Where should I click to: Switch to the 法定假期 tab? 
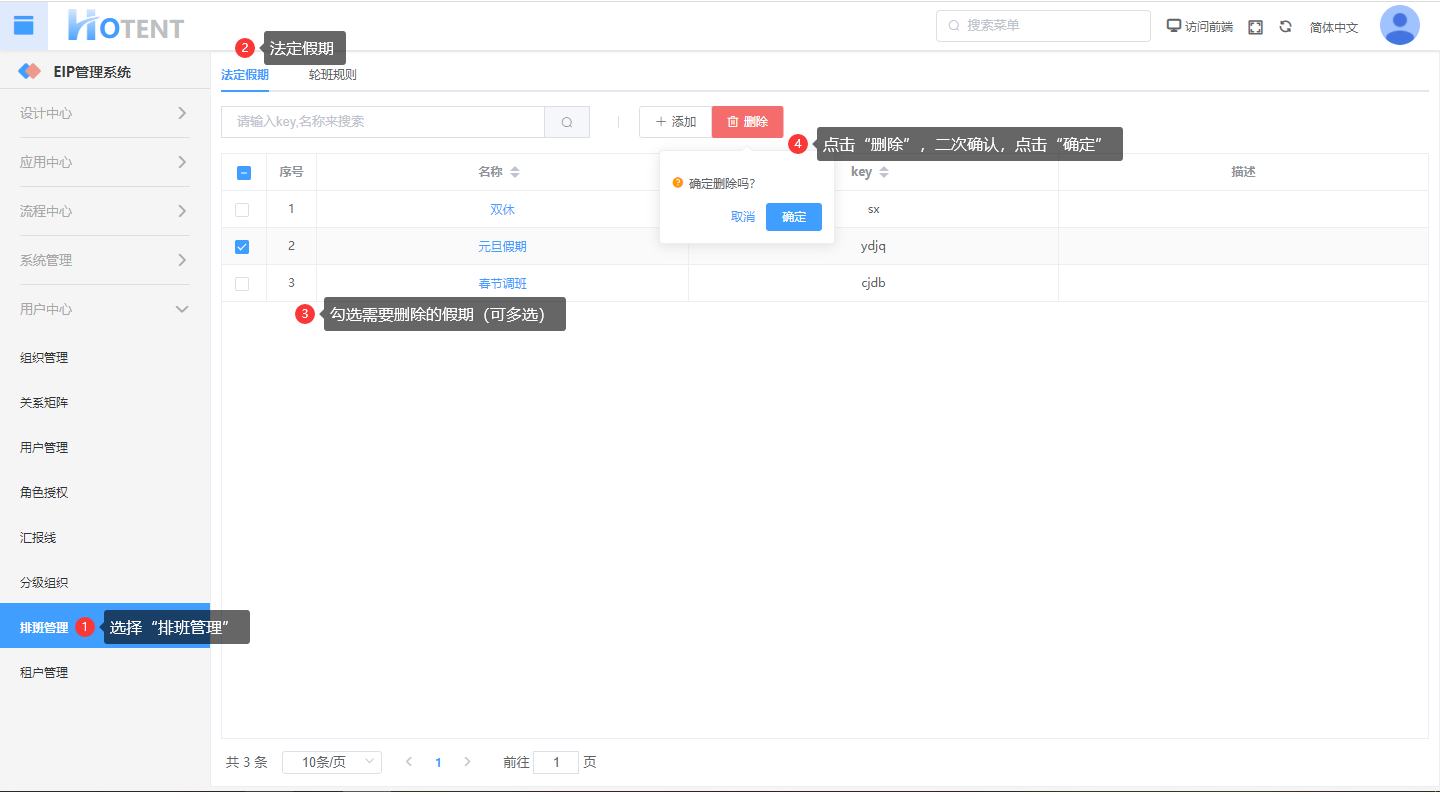[245, 74]
